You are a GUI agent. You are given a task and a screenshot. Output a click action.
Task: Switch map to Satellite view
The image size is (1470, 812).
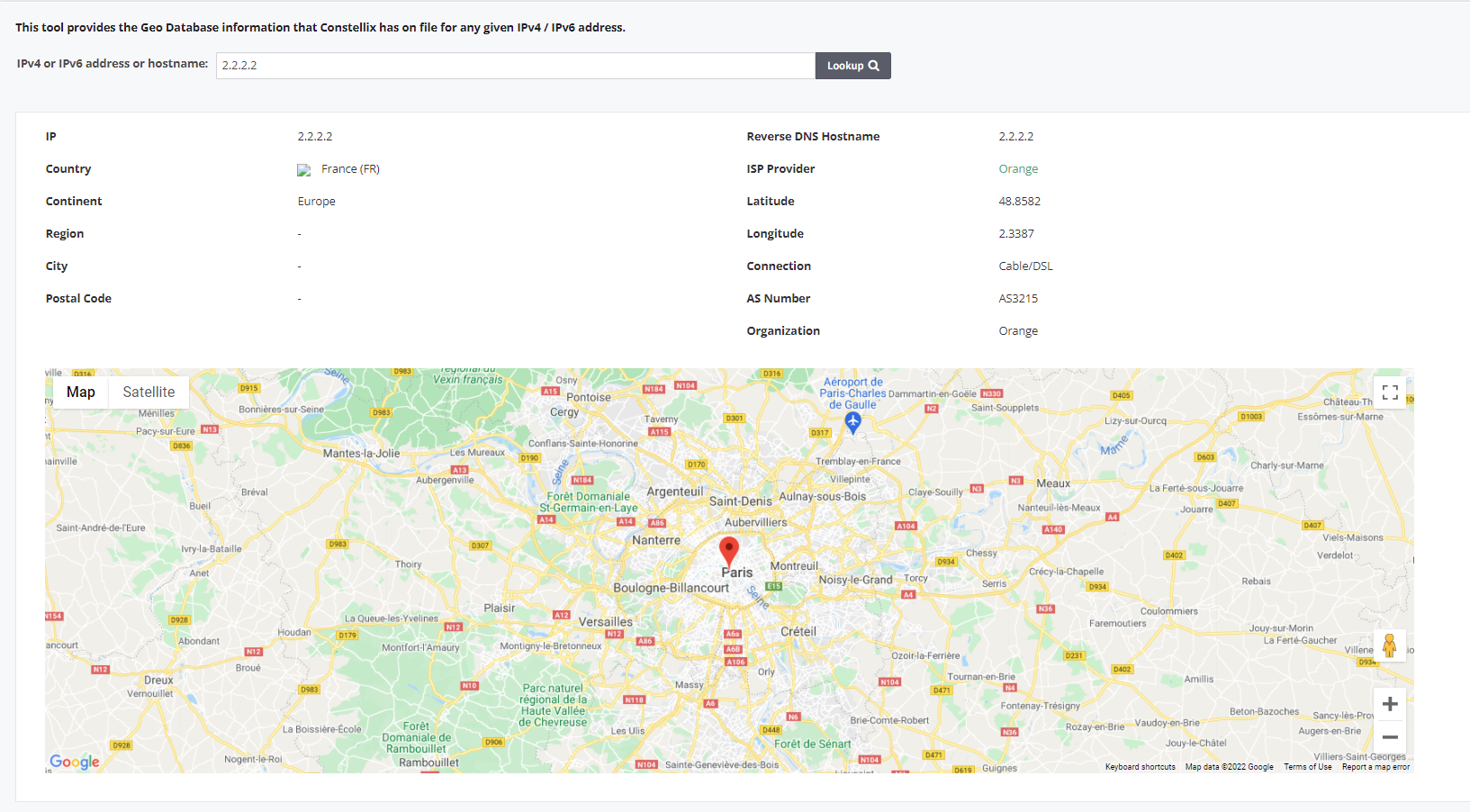(149, 392)
